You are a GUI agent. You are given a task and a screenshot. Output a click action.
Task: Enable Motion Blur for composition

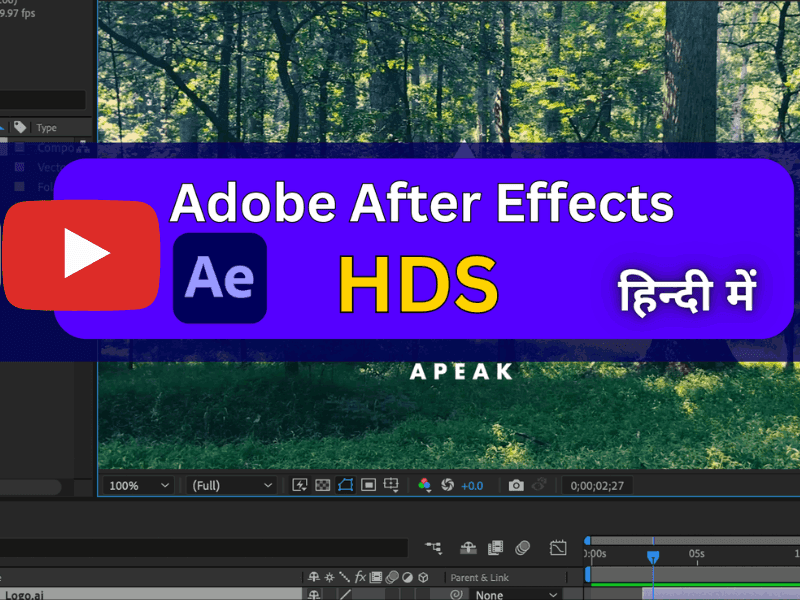coord(522,548)
